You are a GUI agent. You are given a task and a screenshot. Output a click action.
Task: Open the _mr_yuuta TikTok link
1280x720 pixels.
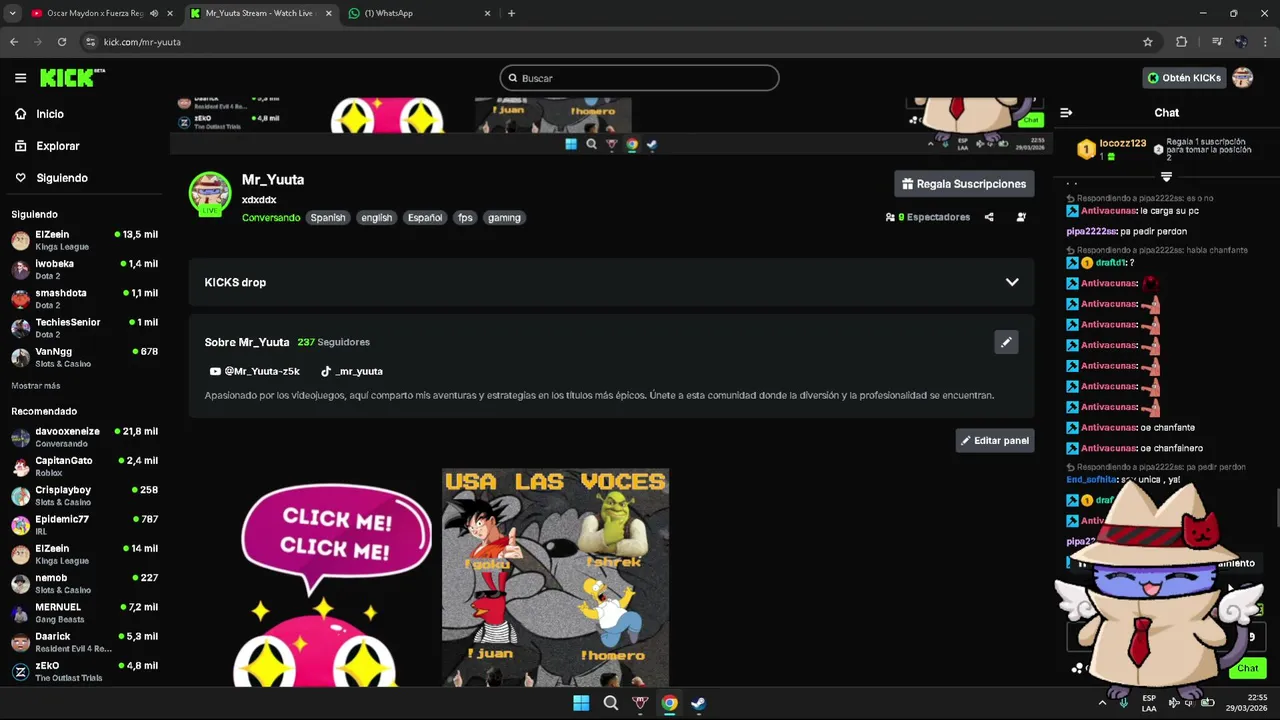352,371
